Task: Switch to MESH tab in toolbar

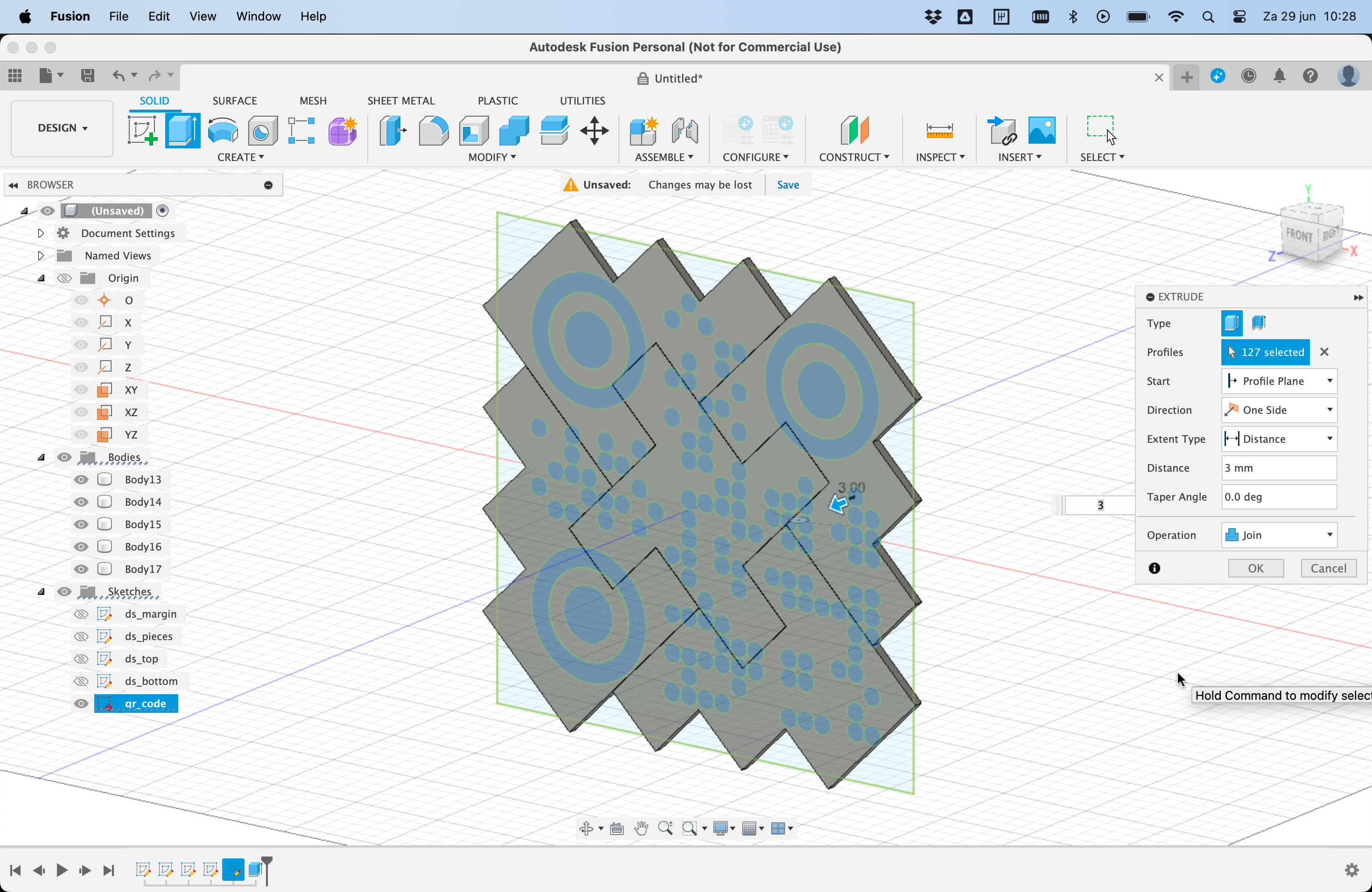Action: (313, 100)
